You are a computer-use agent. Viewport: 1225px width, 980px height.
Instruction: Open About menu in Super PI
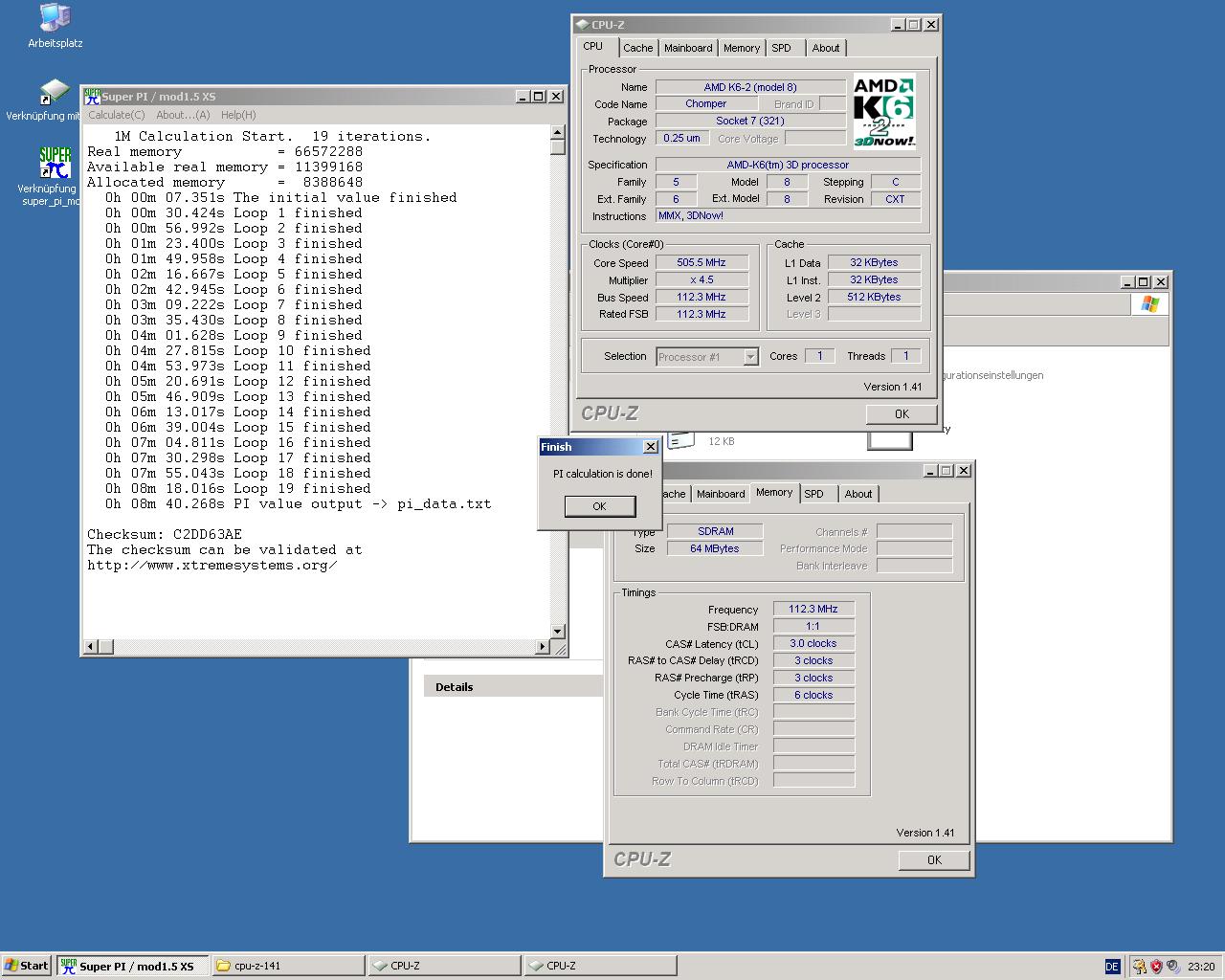click(x=183, y=115)
